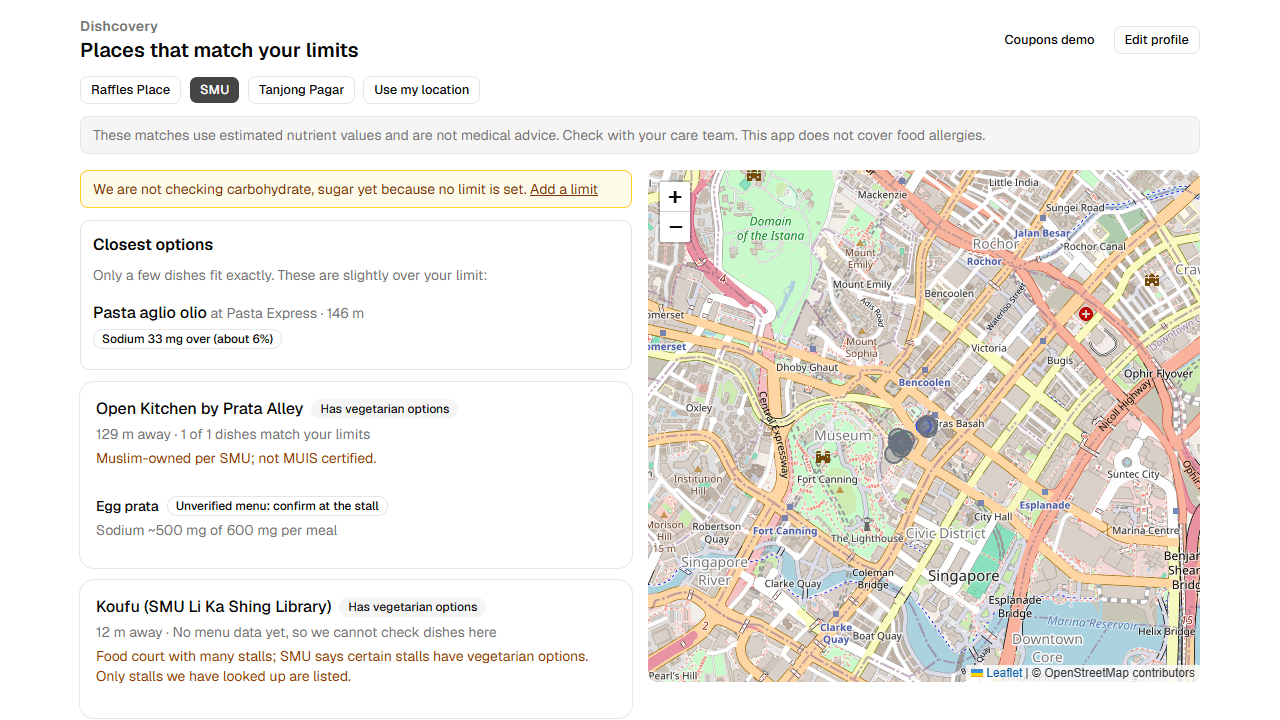Click the red hospital cross icon on map

[1086, 314]
